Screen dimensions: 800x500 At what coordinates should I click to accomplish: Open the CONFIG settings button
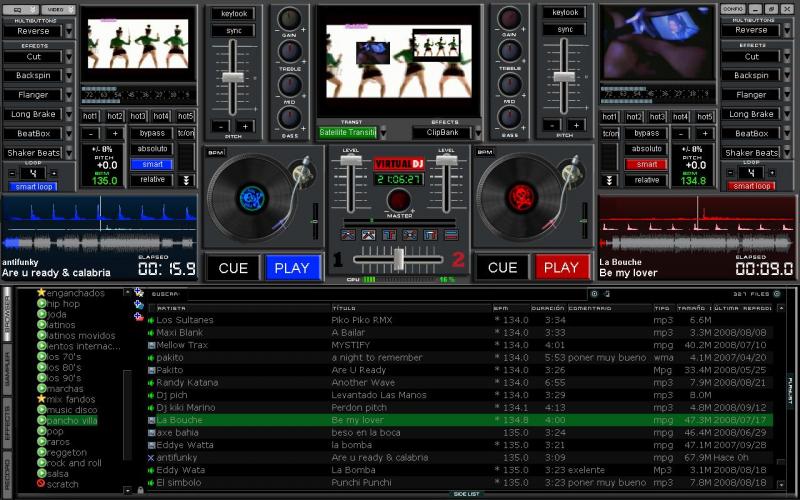(733, 9)
